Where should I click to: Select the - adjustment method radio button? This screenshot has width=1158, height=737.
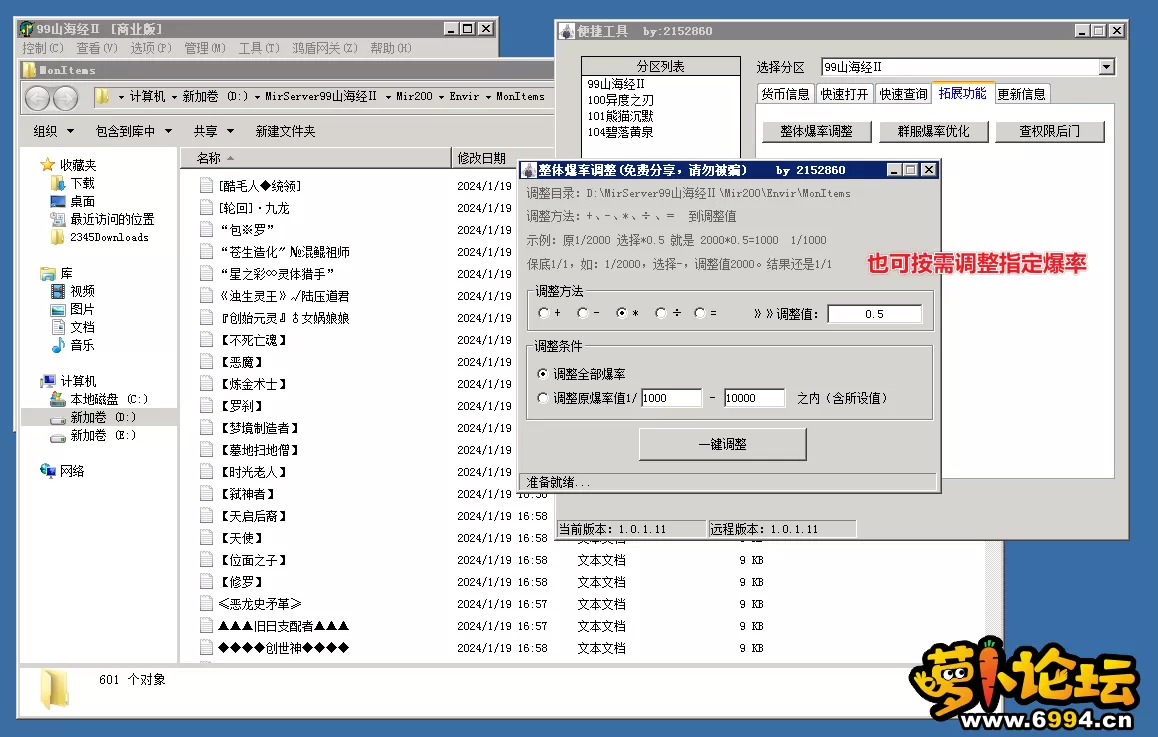click(x=583, y=313)
